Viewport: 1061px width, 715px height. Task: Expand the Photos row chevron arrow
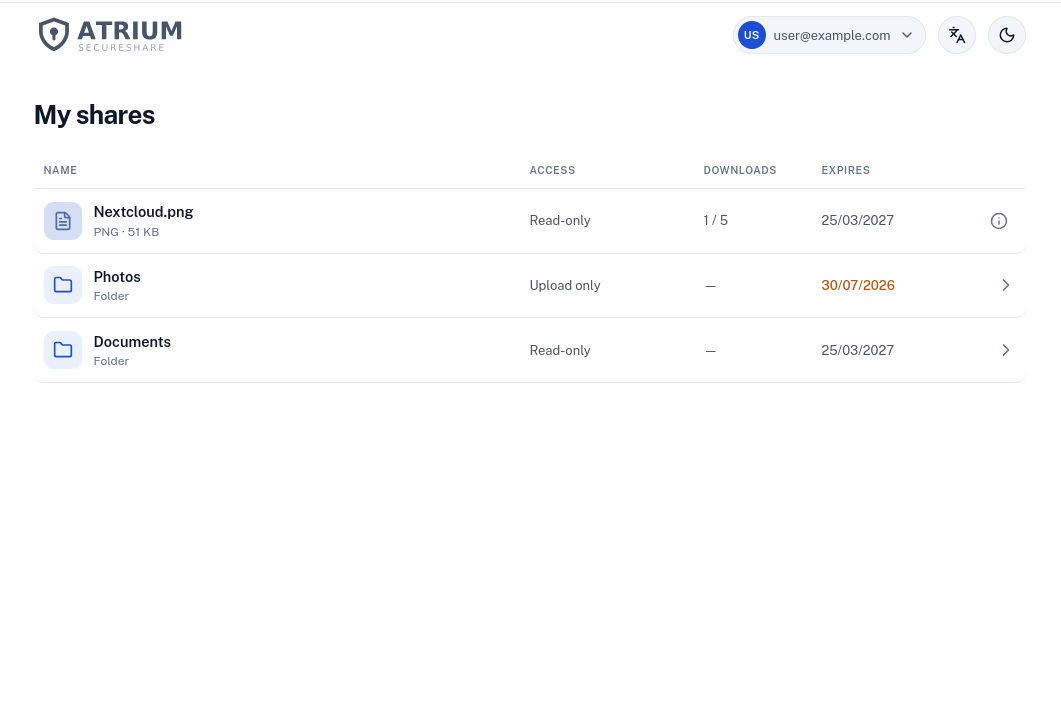tap(1006, 285)
